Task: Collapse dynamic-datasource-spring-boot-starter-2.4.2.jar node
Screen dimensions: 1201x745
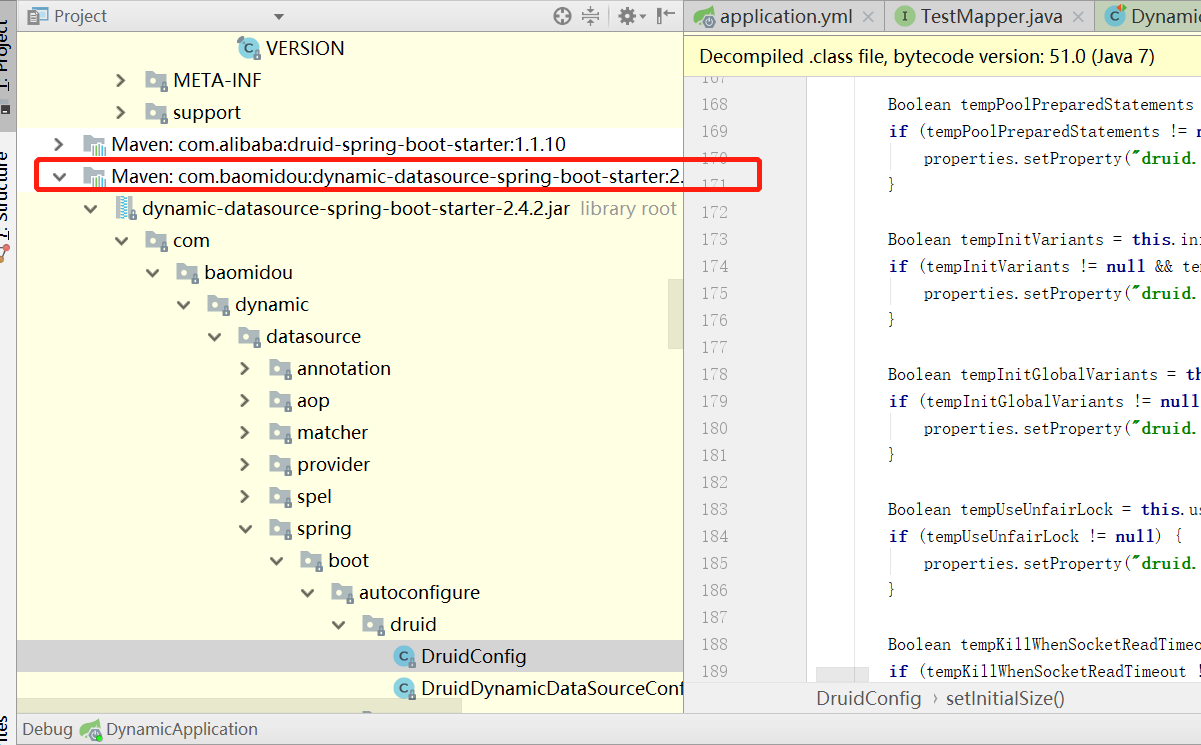Action: (x=91, y=208)
